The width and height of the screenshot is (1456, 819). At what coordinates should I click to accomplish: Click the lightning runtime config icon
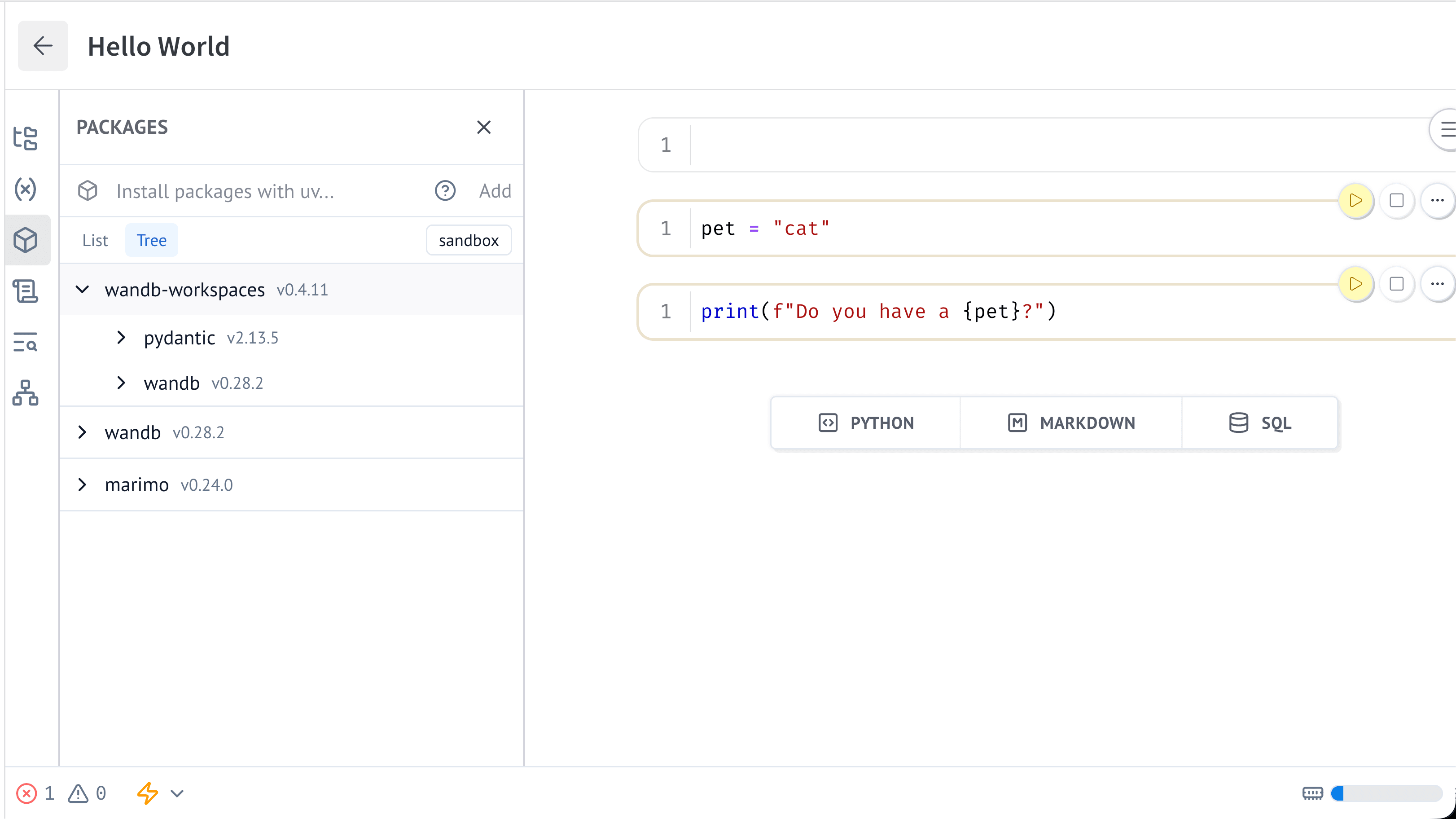148,793
